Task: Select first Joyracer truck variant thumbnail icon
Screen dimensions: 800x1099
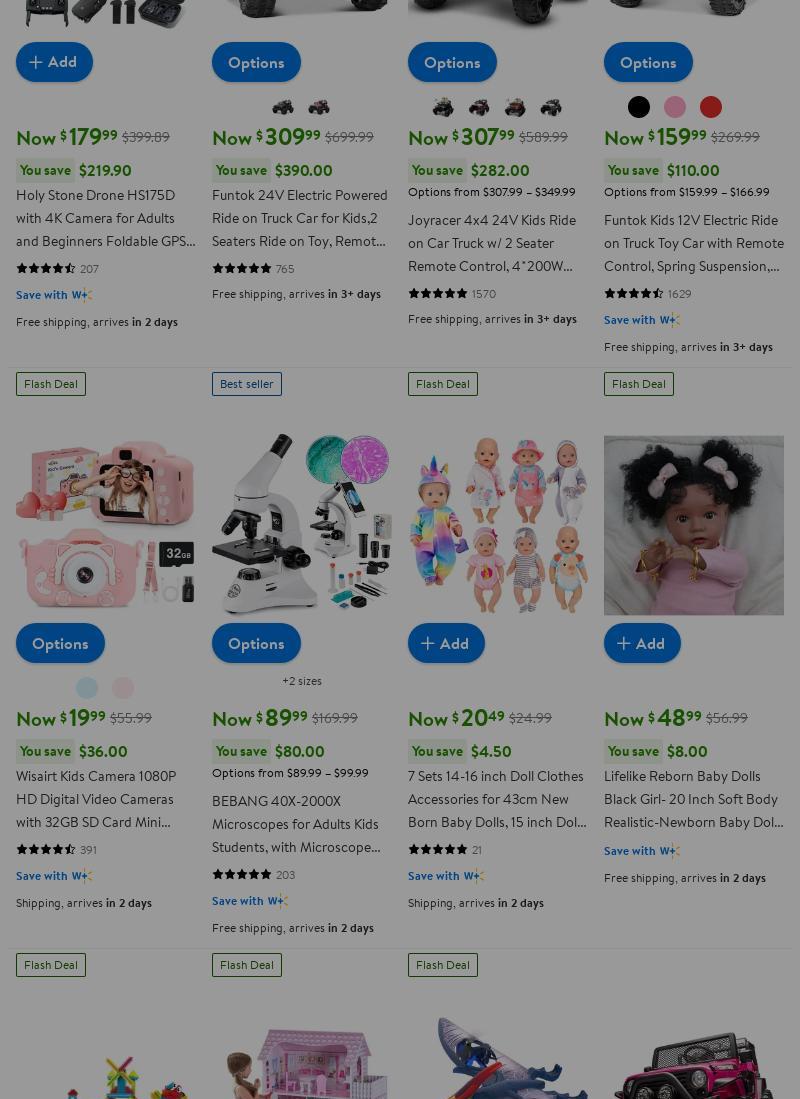Action: (x=443, y=107)
